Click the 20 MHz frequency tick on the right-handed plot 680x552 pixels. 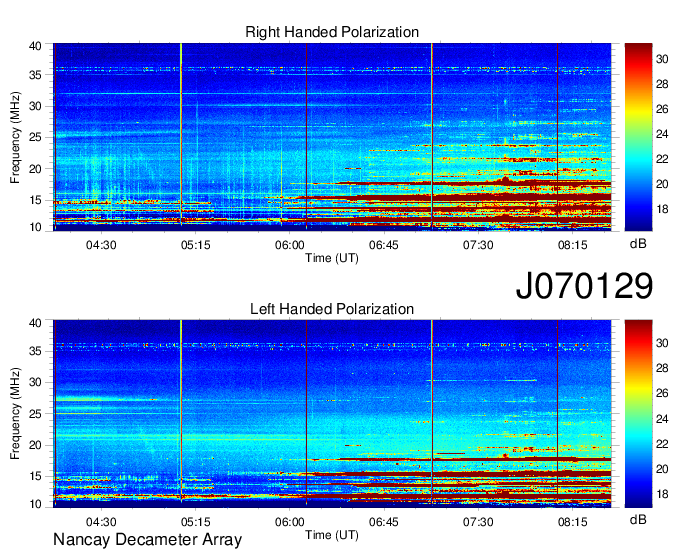pyautogui.click(x=35, y=169)
